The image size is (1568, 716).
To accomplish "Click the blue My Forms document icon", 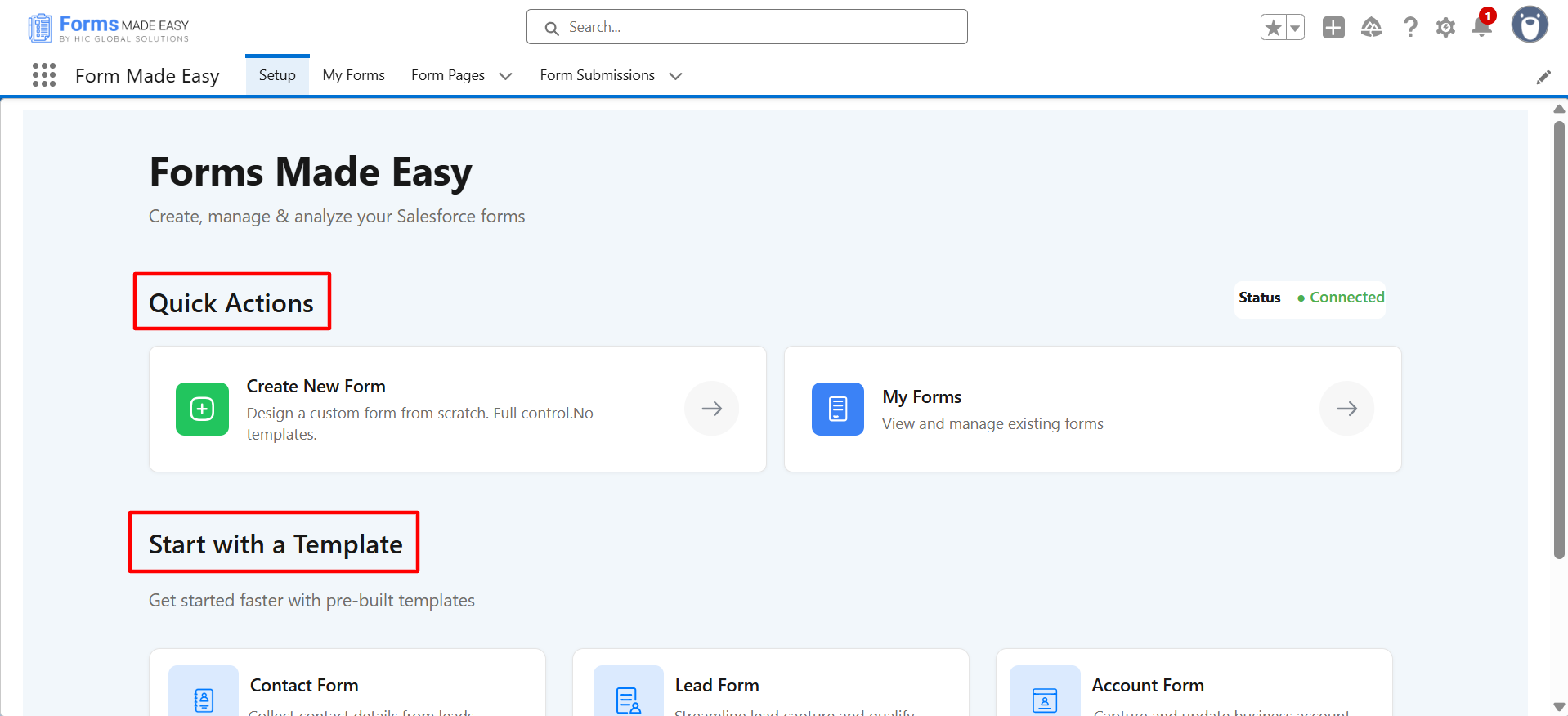I will coord(838,409).
